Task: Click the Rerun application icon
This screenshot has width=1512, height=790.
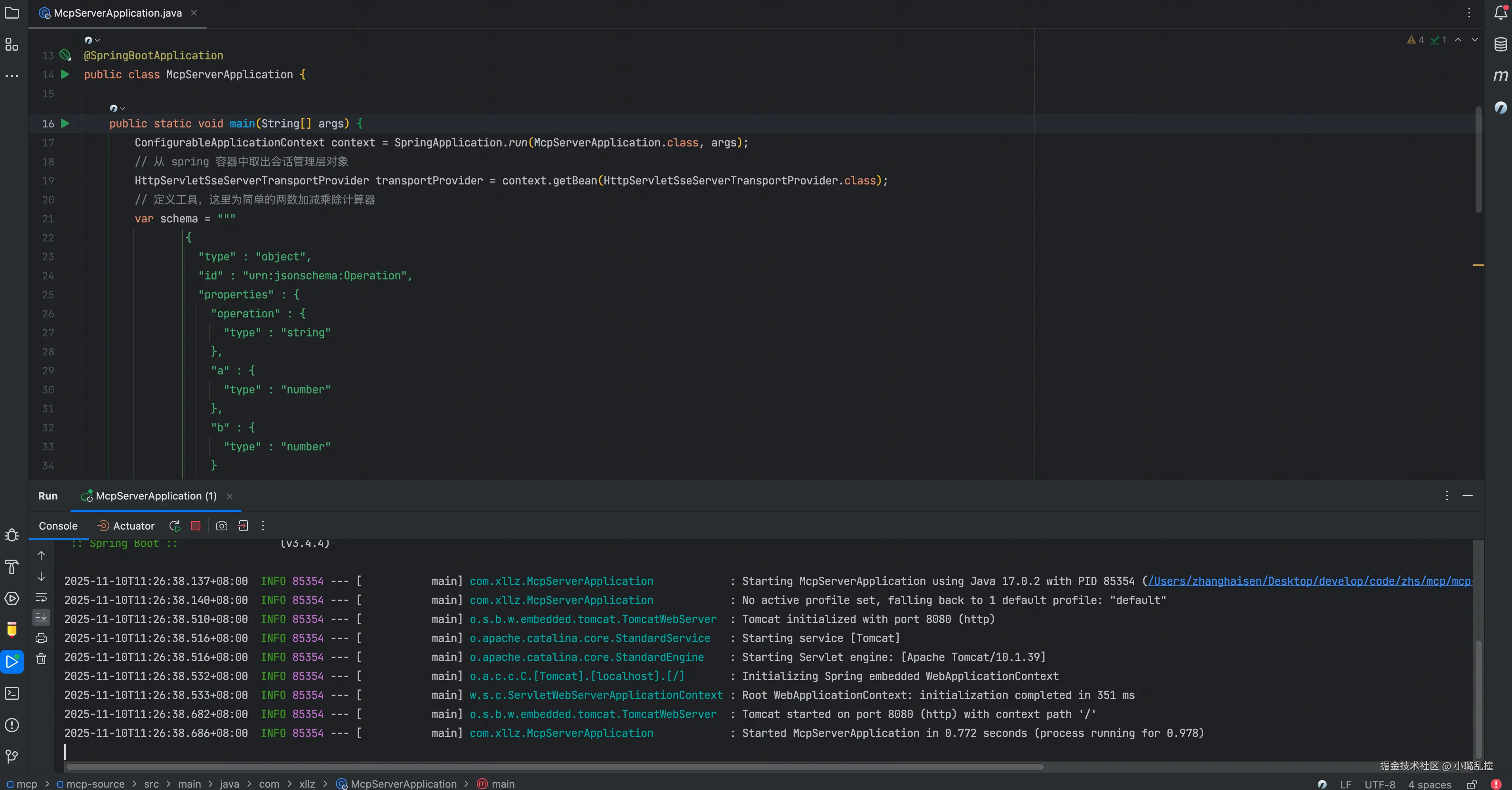Action: (x=174, y=526)
